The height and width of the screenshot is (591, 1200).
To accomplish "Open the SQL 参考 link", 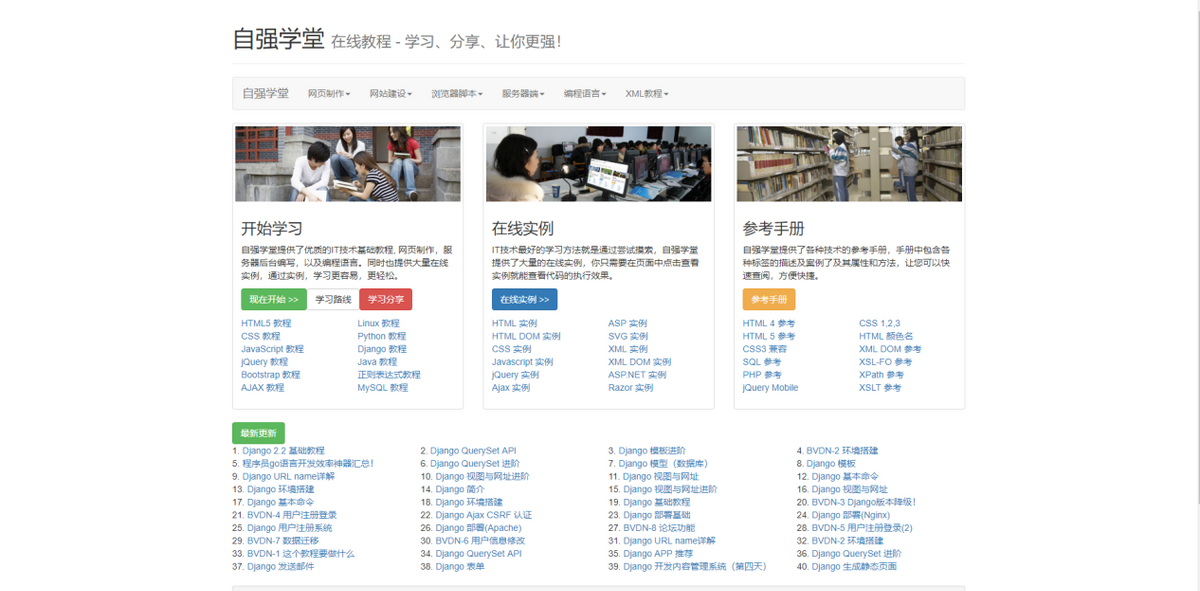I will tap(762, 362).
